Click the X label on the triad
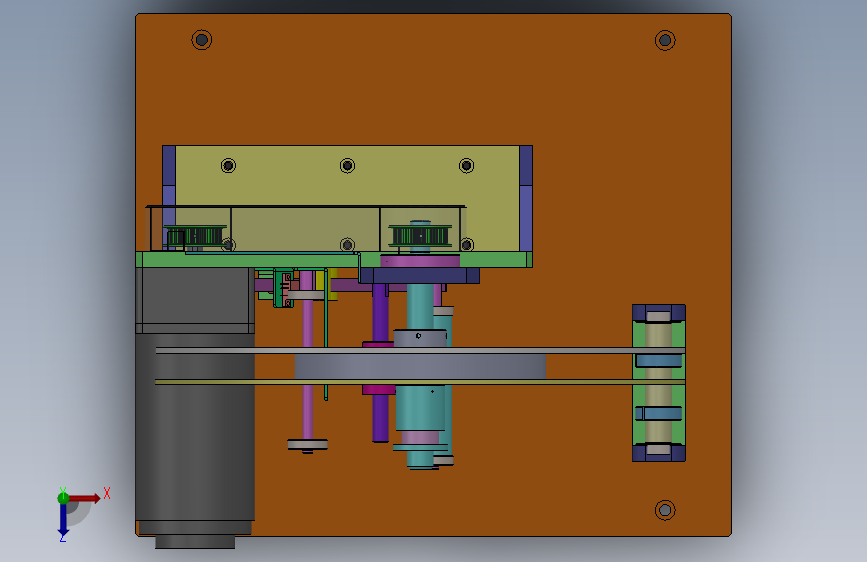Screen dimensions: 867x562 pos(107,493)
